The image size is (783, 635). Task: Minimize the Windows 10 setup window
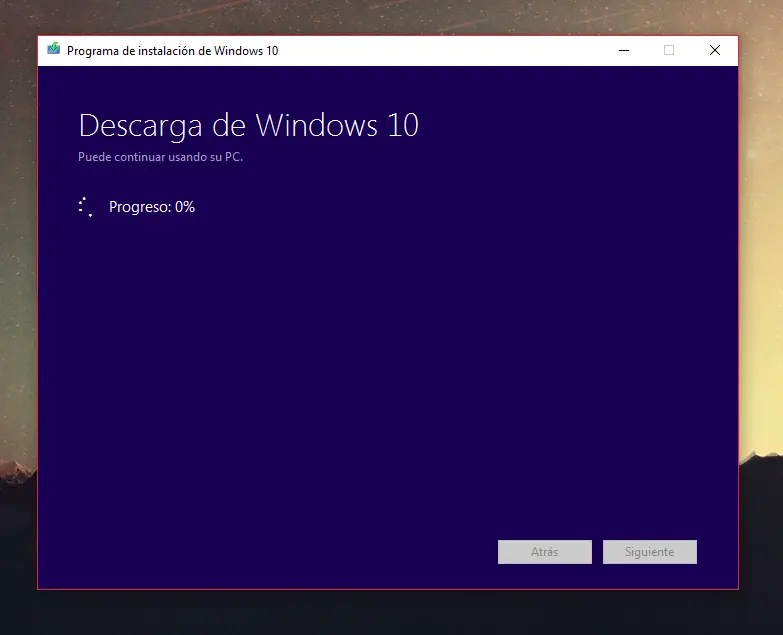pos(624,50)
